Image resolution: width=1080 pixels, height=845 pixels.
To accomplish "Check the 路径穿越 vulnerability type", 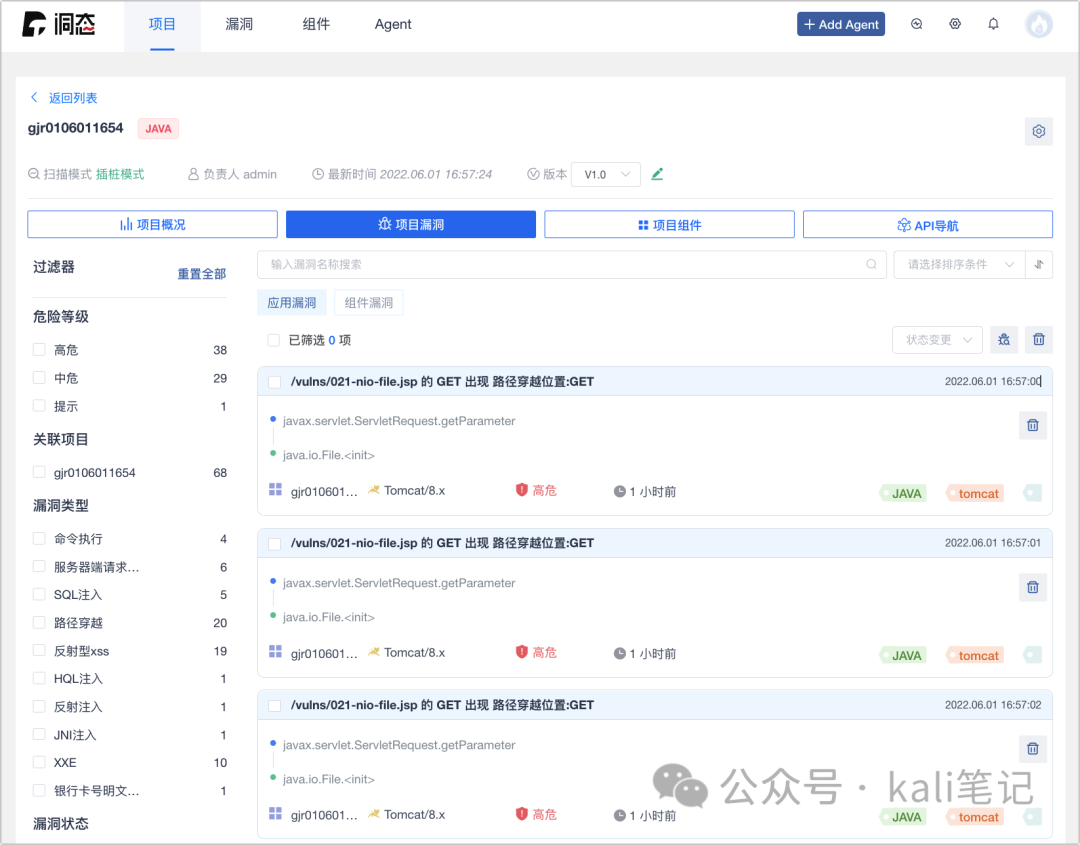I will (x=39, y=623).
